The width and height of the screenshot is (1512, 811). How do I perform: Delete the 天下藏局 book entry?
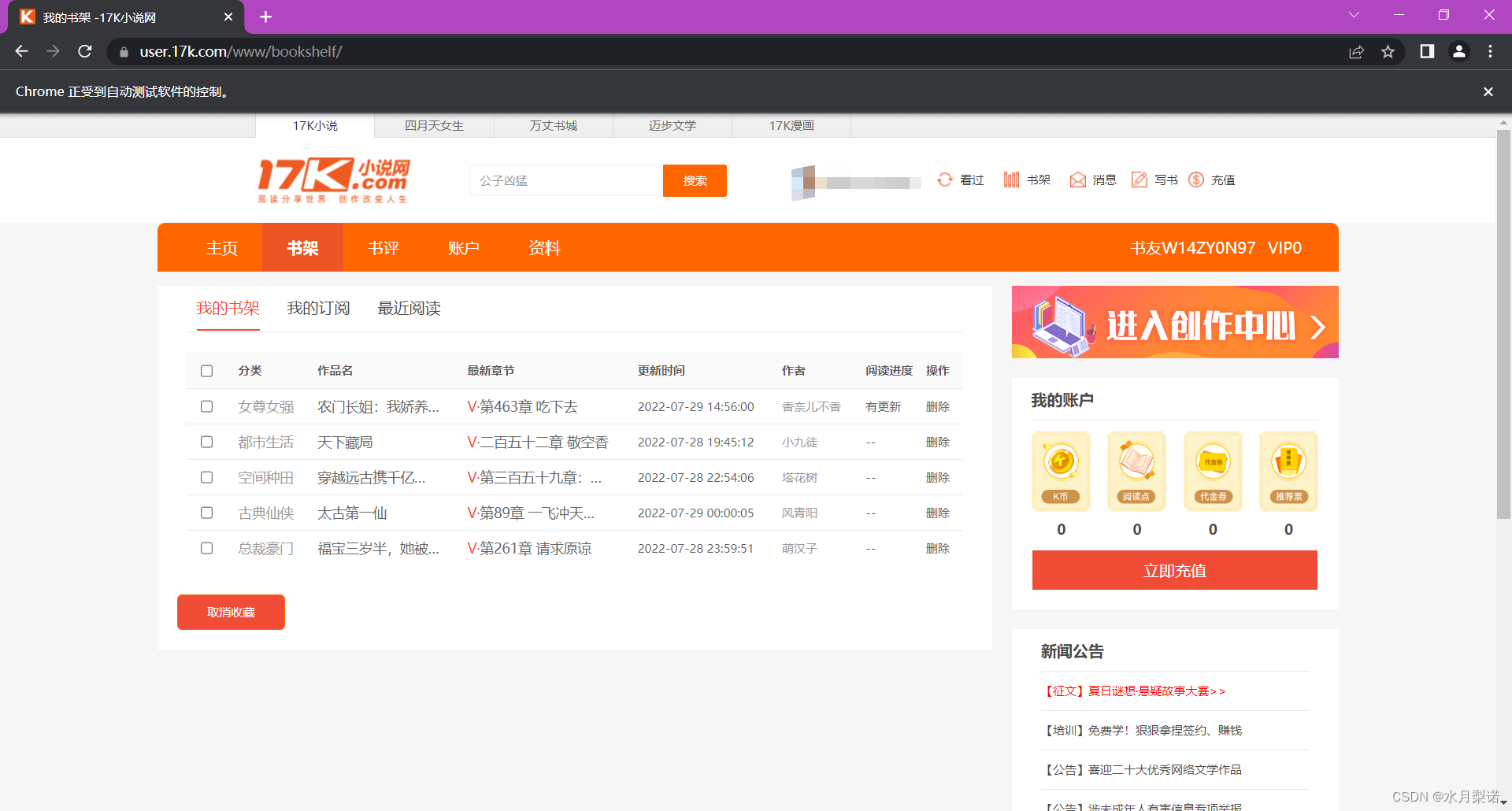pyautogui.click(x=938, y=442)
